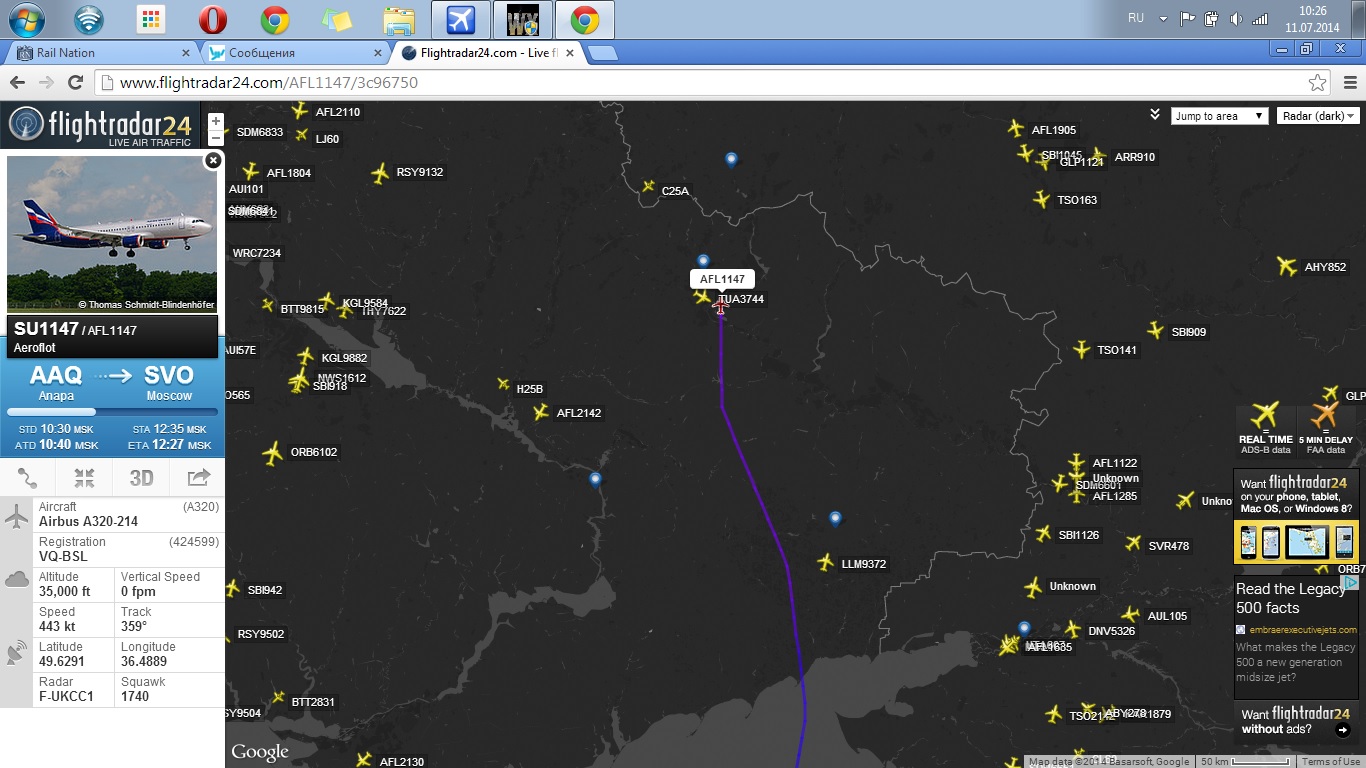Select aircraft TSO163 on map
Screen dimensions: 1366x768
click(x=1042, y=199)
